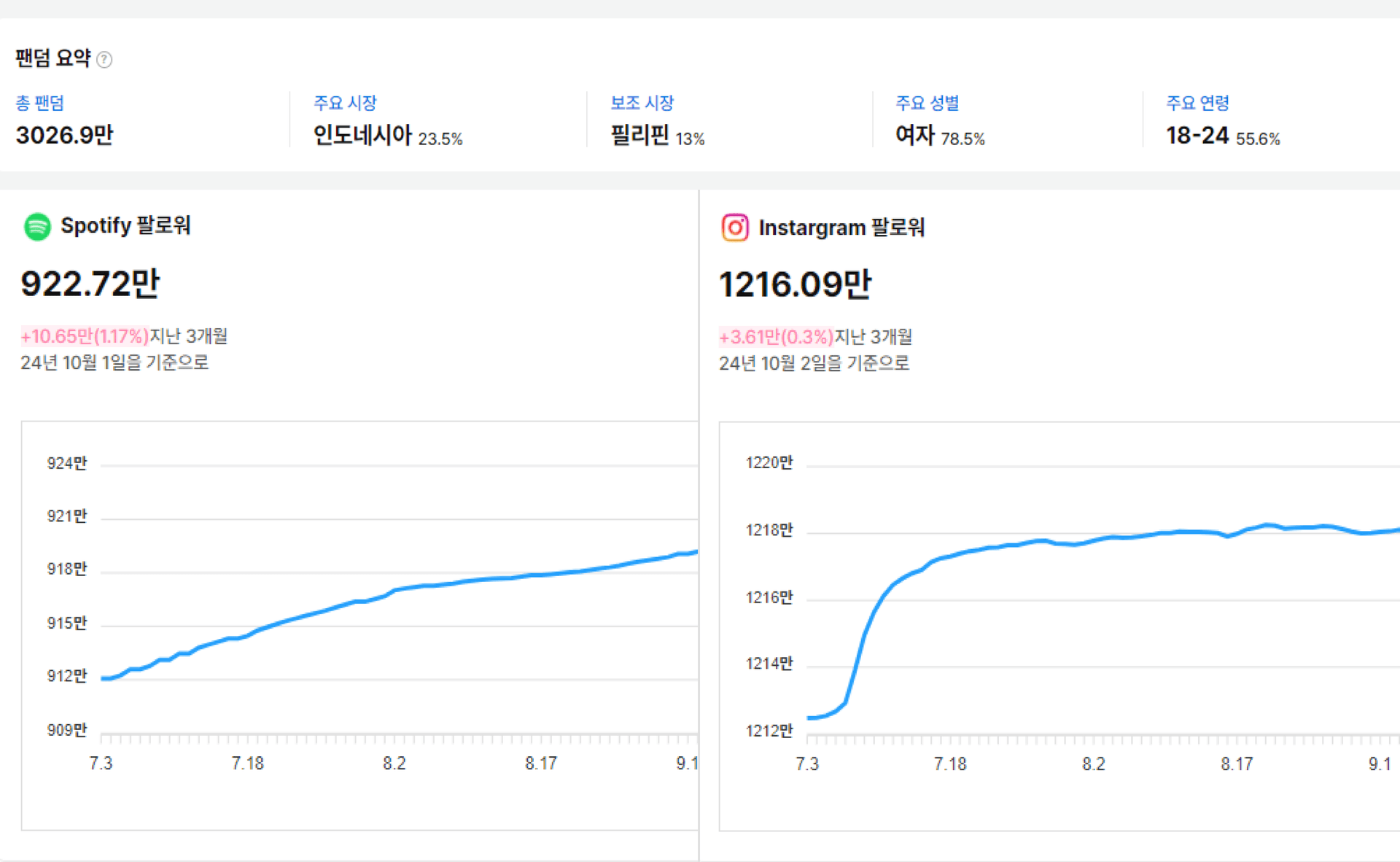This screenshot has height=862, width=1400.
Task: Click the +3.61만(0.3%) growth badge
Action: coord(776,337)
